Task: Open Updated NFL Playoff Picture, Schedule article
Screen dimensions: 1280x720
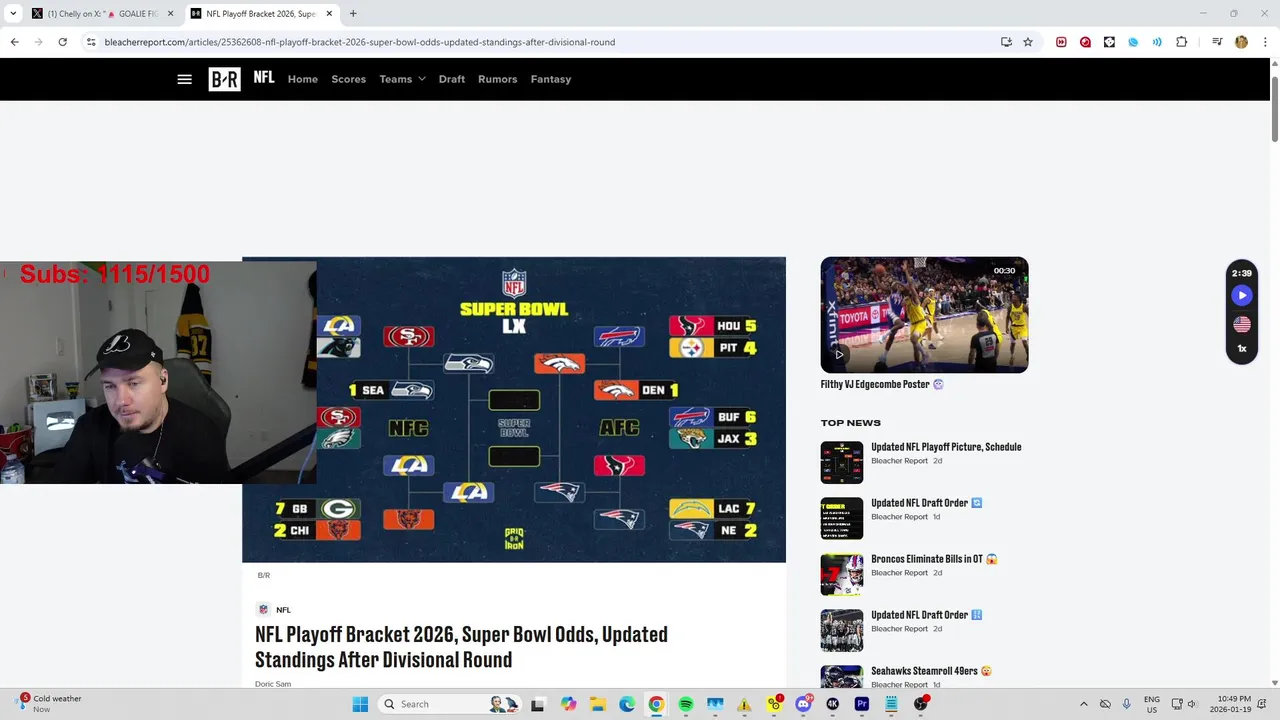Action: [x=946, y=447]
